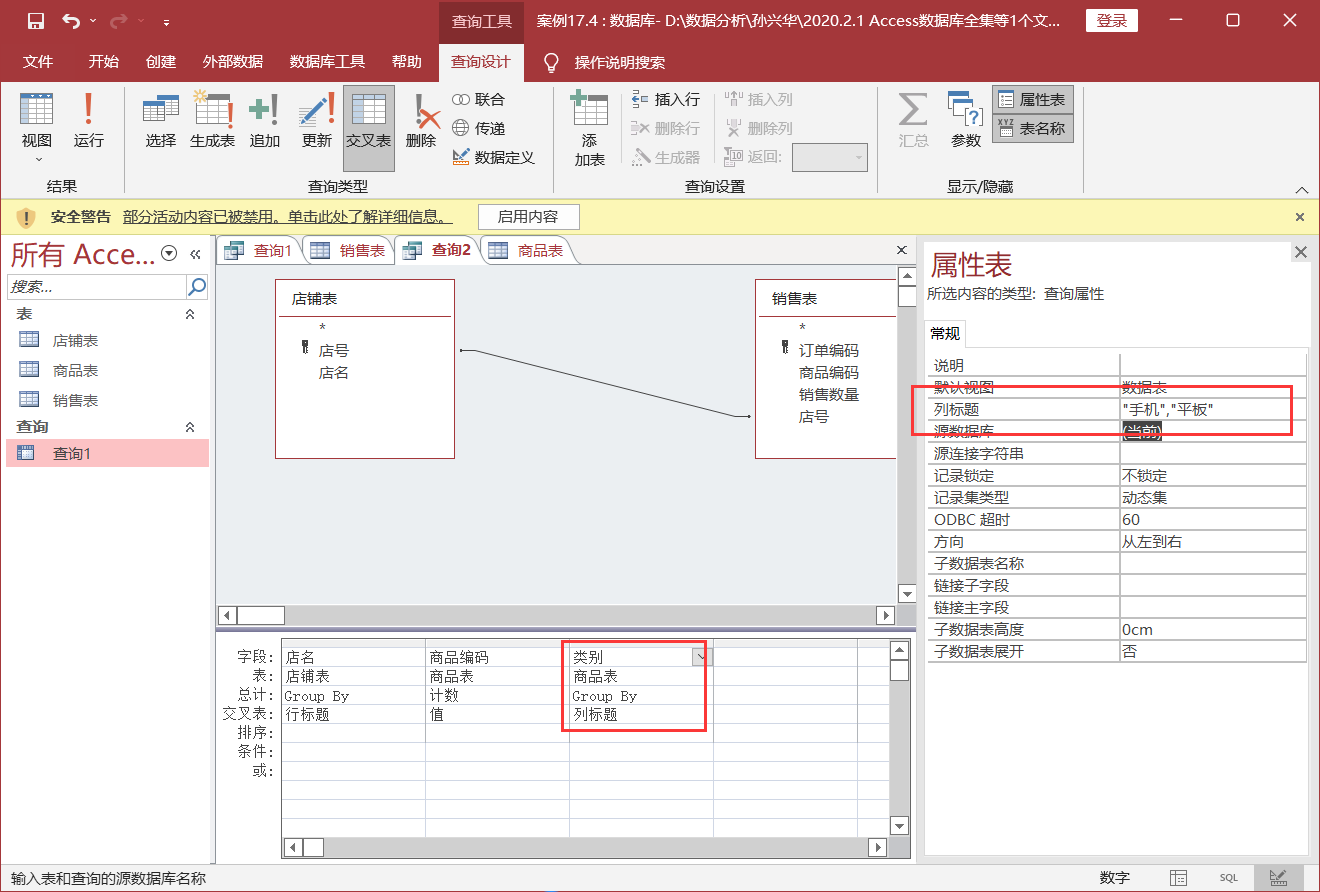Switch to Datasheet view in status bar
1320x892 pixels.
click(x=1179, y=878)
